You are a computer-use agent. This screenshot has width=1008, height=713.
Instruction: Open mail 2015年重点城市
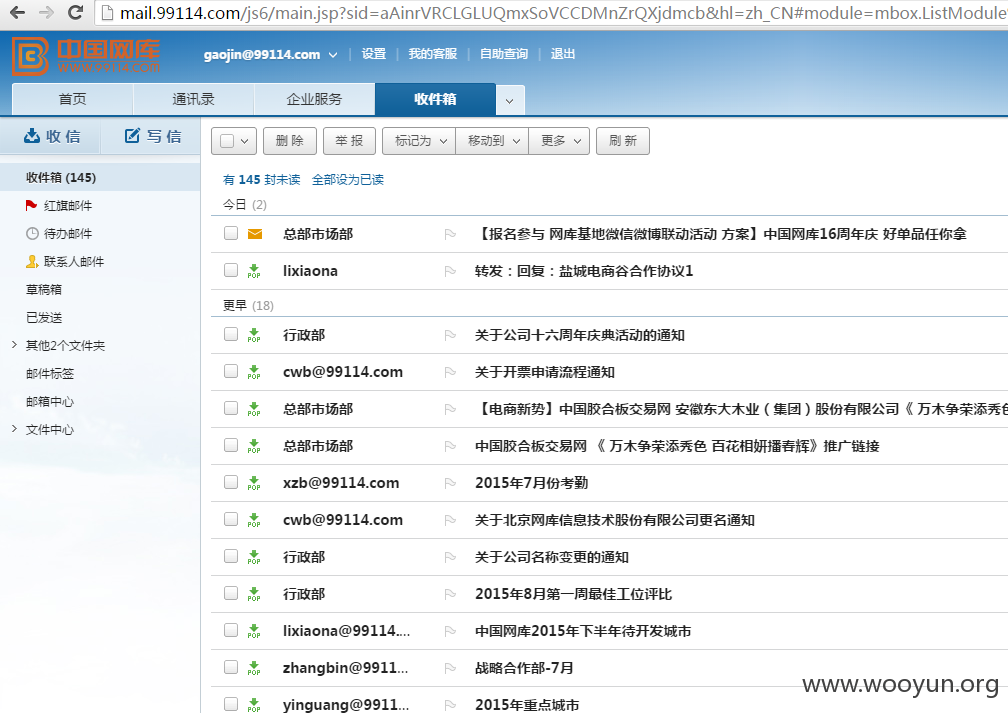coord(527,705)
